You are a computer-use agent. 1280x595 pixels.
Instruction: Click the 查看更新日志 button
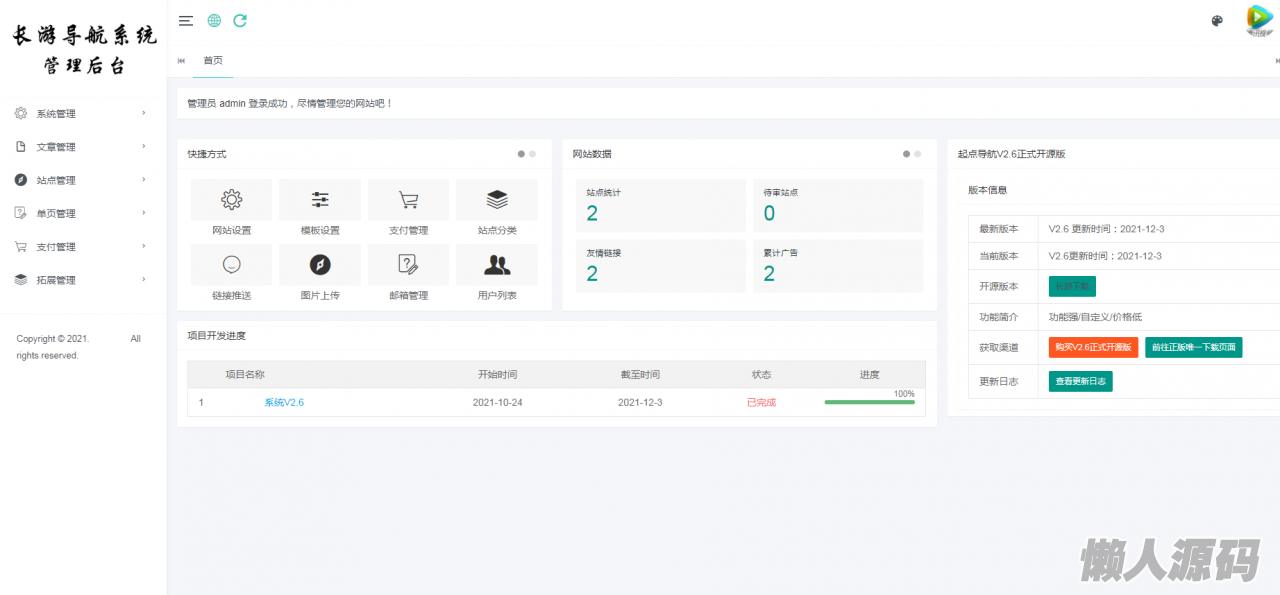1080,381
